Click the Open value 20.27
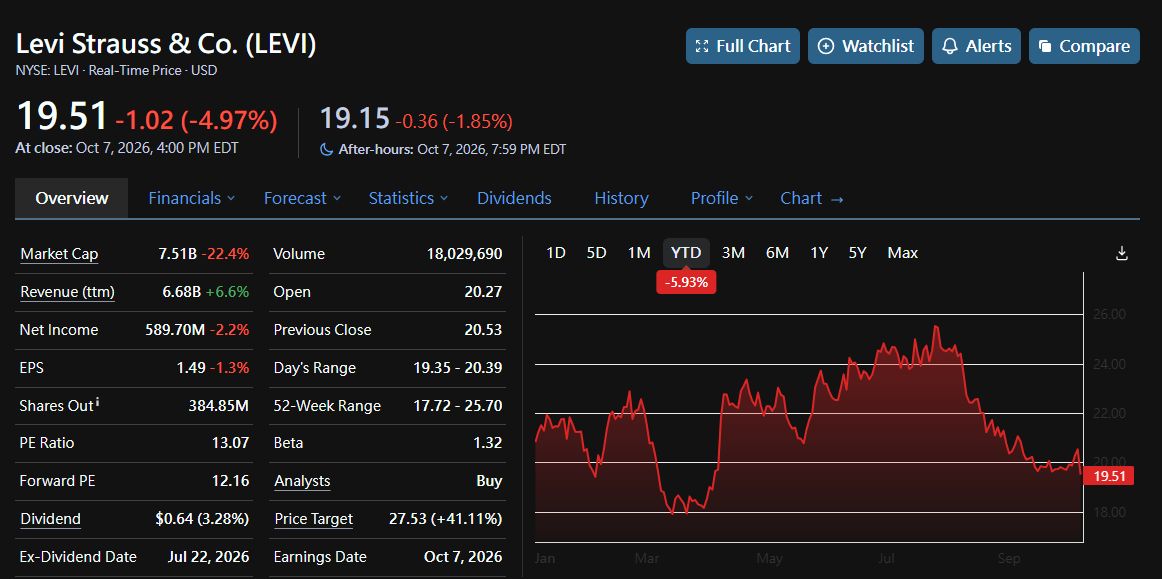1162x579 pixels. pyautogui.click(x=483, y=291)
